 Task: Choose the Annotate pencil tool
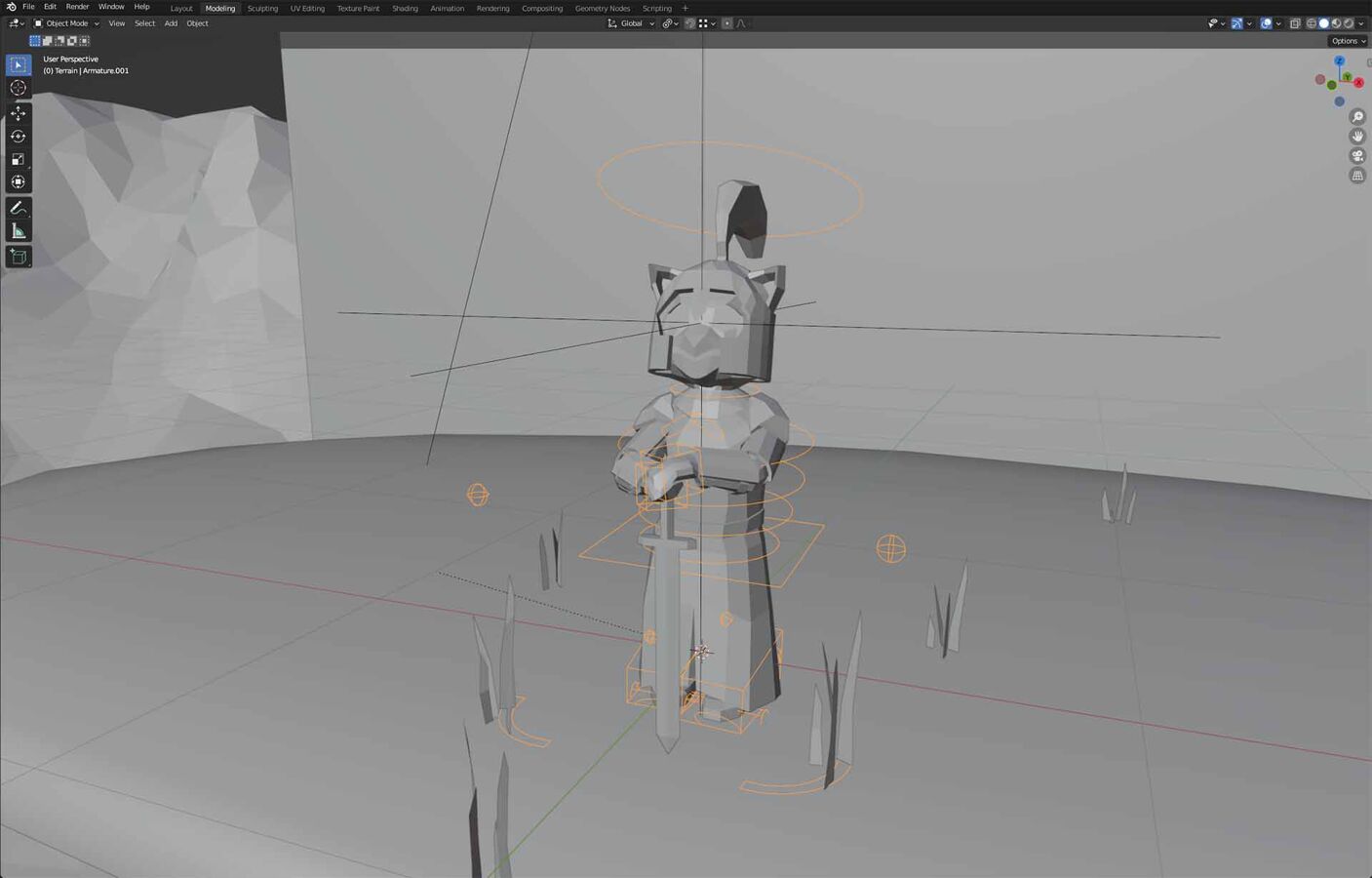(18, 208)
